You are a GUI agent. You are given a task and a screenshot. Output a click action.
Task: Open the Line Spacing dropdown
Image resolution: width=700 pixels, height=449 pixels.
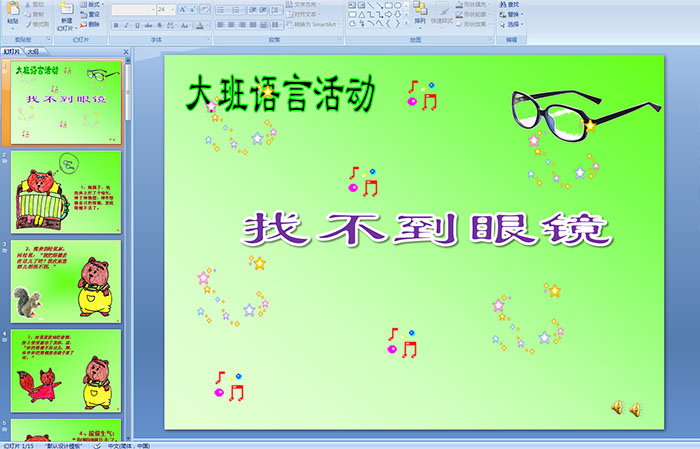[x=277, y=10]
